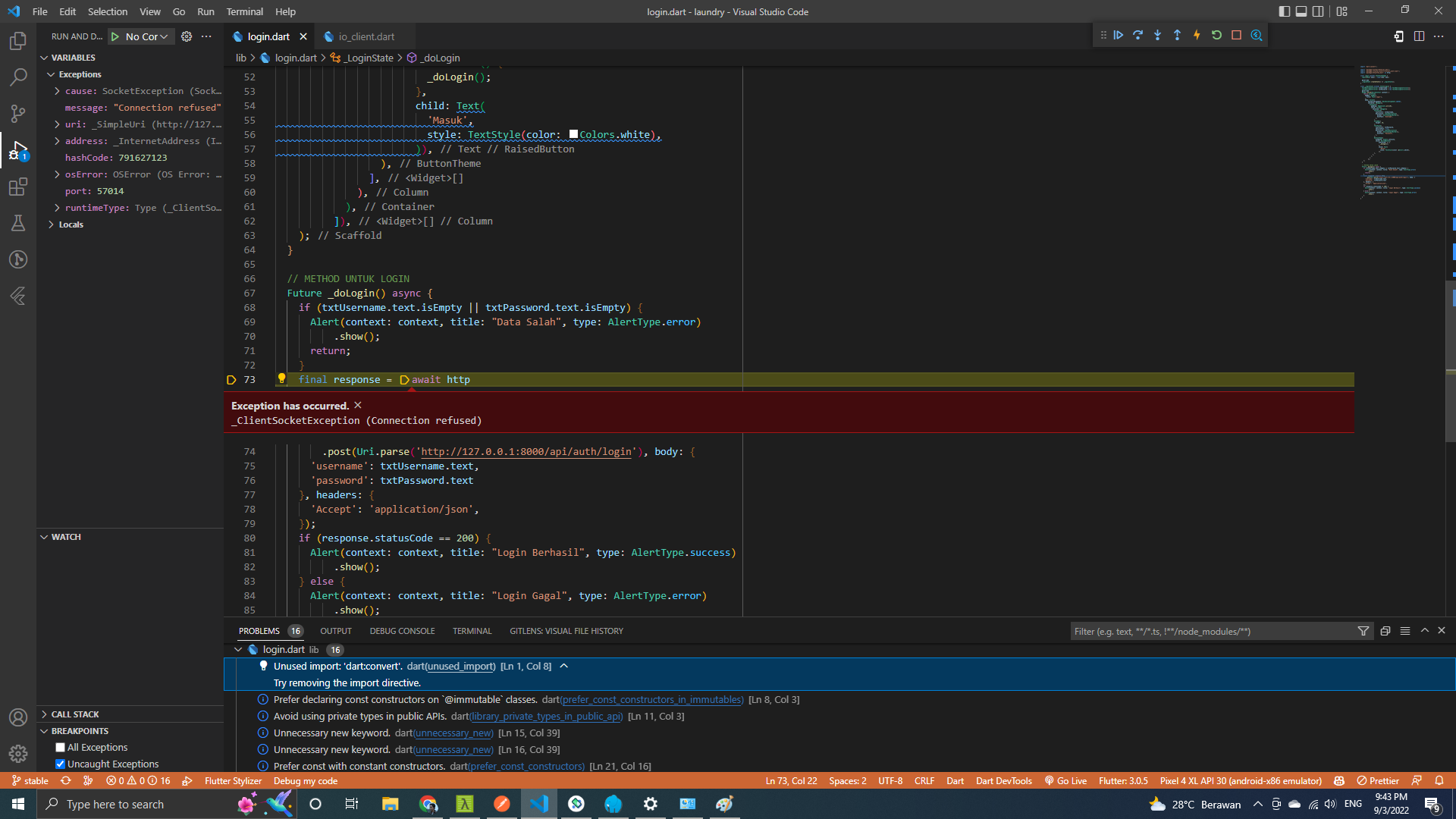Click the problems filter funnel icon
Image resolution: width=1456 pixels, height=819 pixels.
(x=1363, y=631)
